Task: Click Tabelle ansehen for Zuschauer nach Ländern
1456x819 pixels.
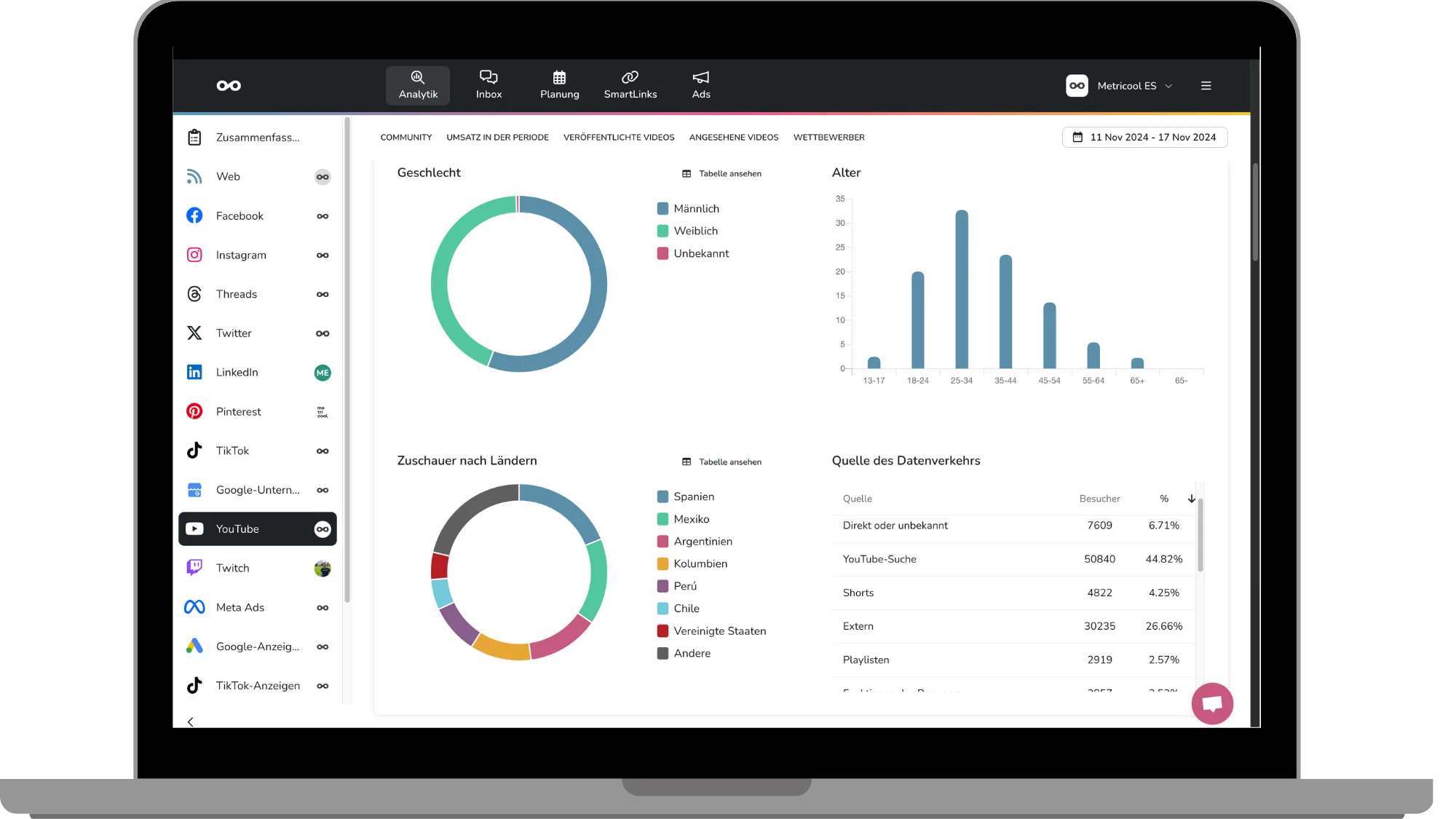Action: pos(722,462)
